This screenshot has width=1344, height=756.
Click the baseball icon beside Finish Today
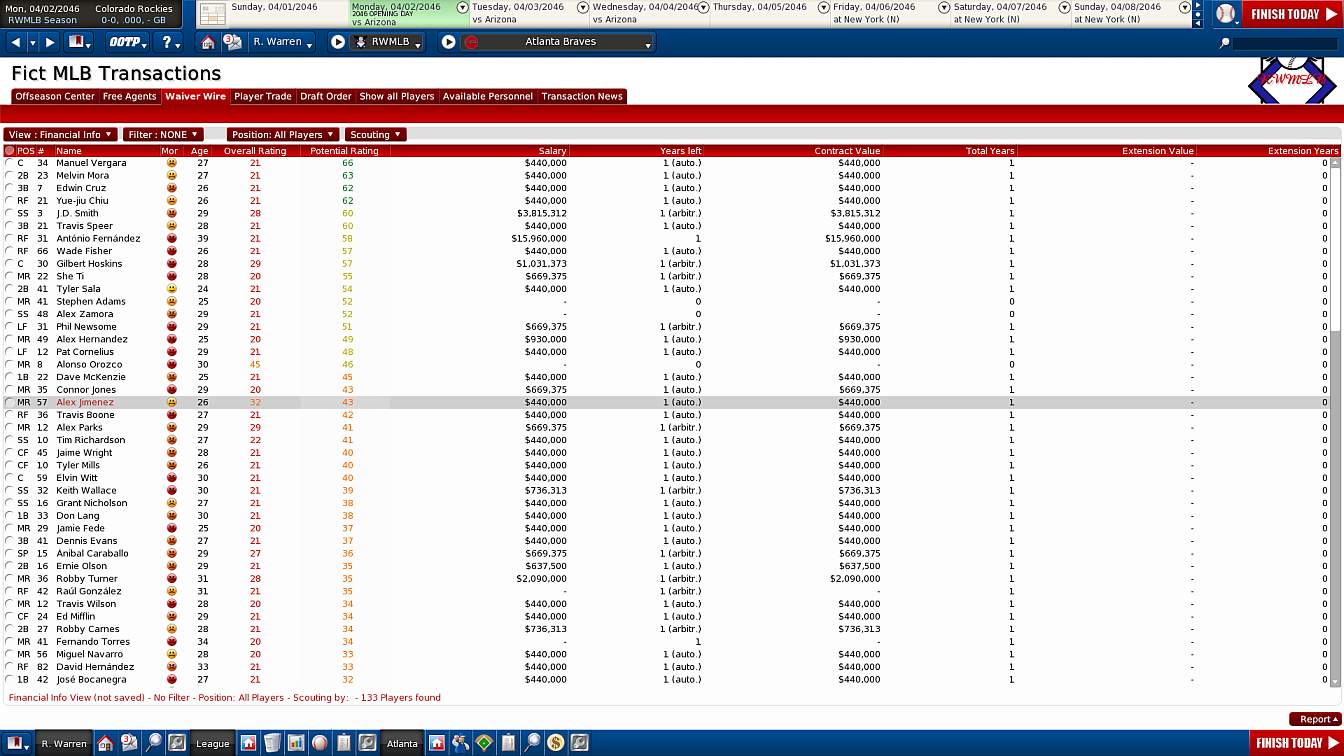click(1226, 14)
